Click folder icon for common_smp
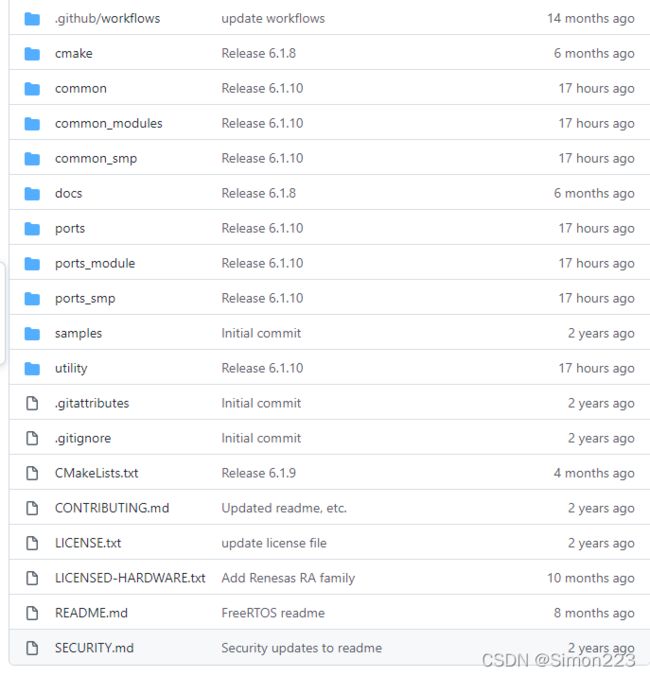 click(x=32, y=159)
